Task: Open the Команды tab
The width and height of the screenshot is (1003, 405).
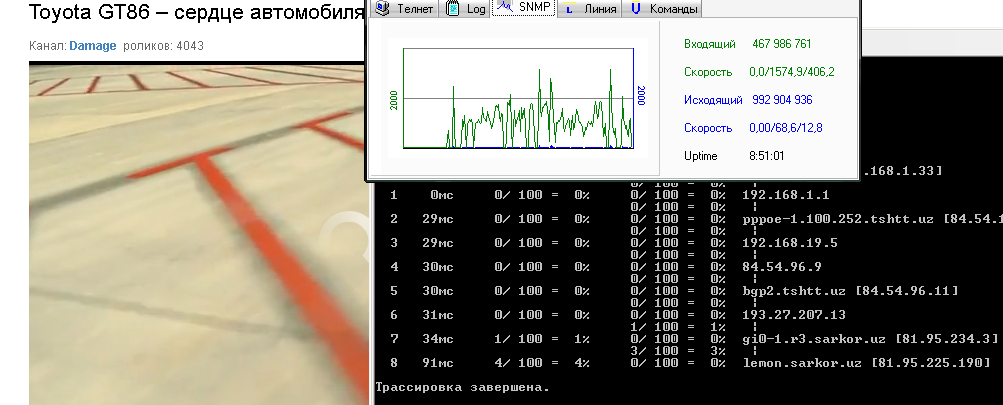Action: click(x=663, y=8)
